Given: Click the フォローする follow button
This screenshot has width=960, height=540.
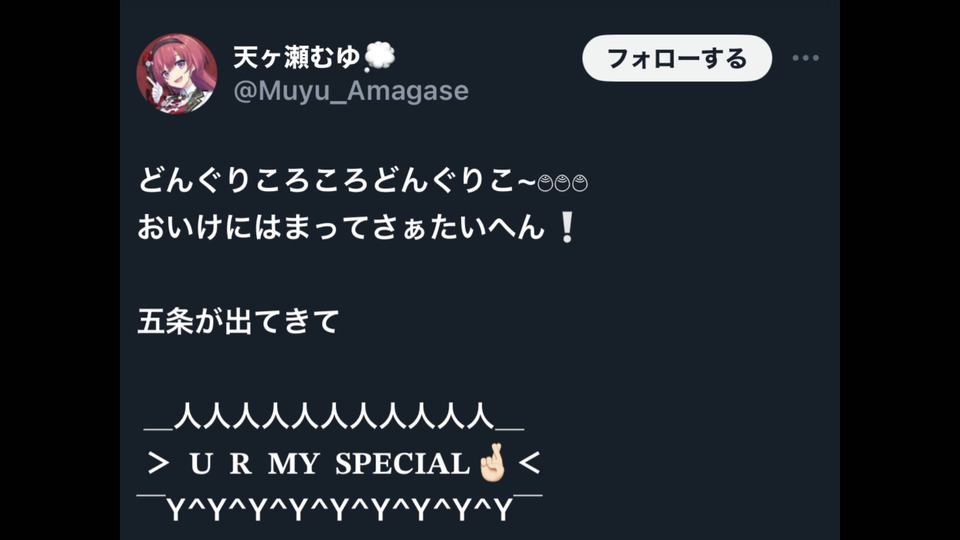Looking at the screenshot, I should pos(677,58).
